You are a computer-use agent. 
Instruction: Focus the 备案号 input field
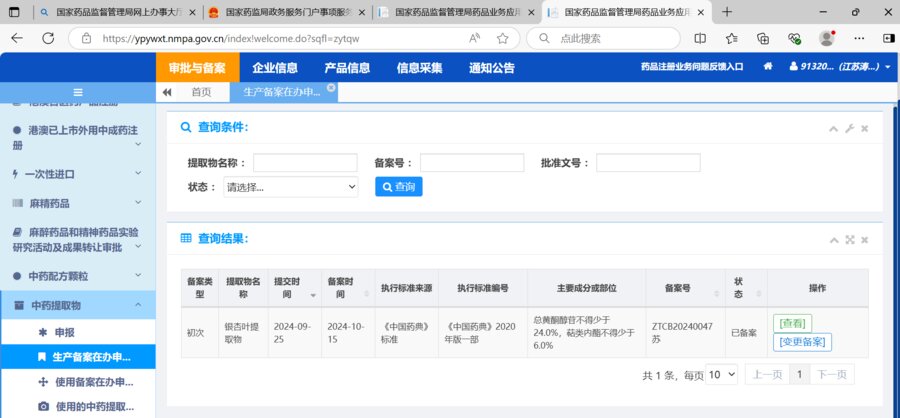click(x=472, y=163)
